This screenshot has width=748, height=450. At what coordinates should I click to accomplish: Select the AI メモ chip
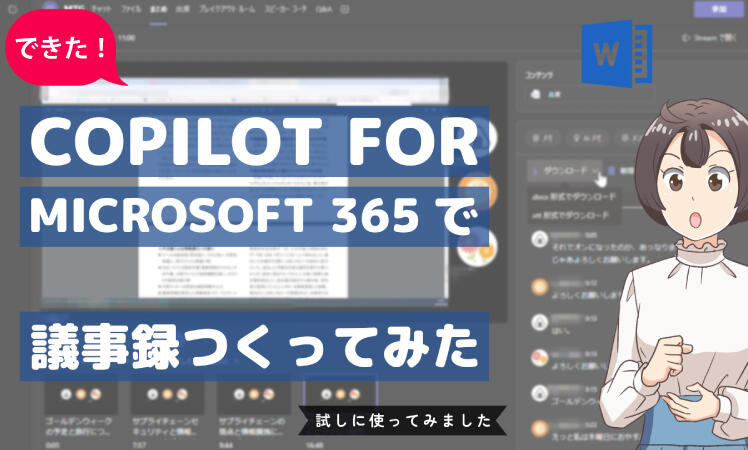(588, 138)
